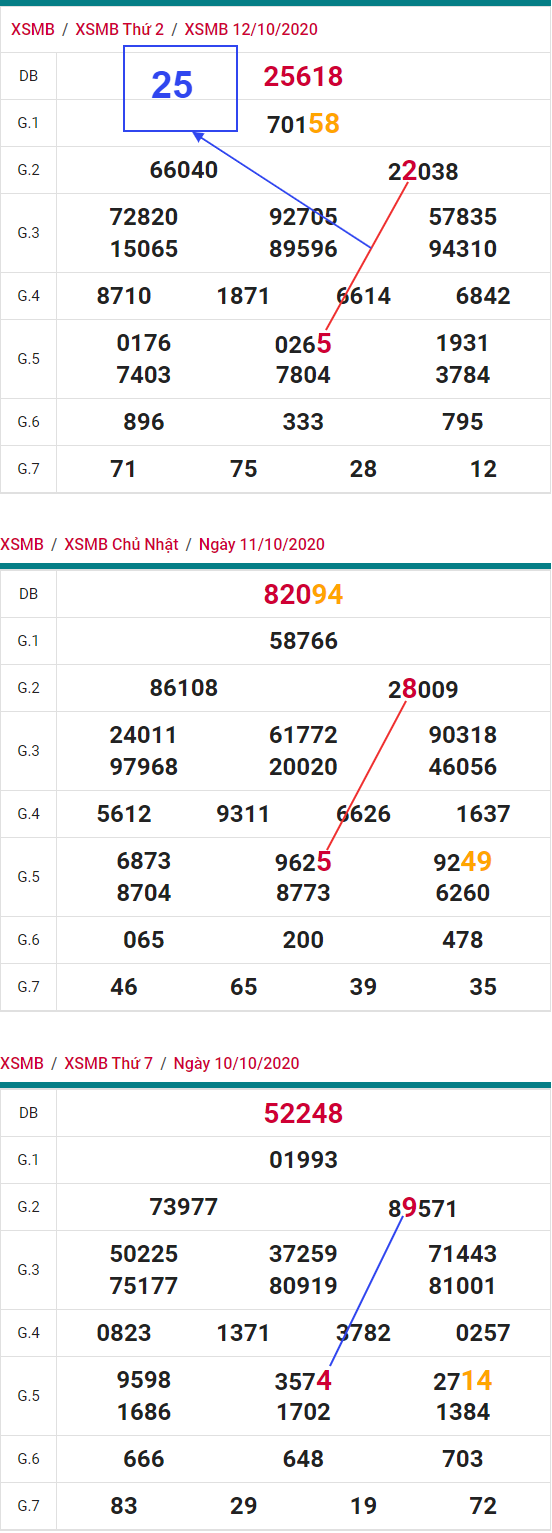This screenshot has width=552, height=1533.
Task: Select the G.7 number 83
Action: (124, 1506)
